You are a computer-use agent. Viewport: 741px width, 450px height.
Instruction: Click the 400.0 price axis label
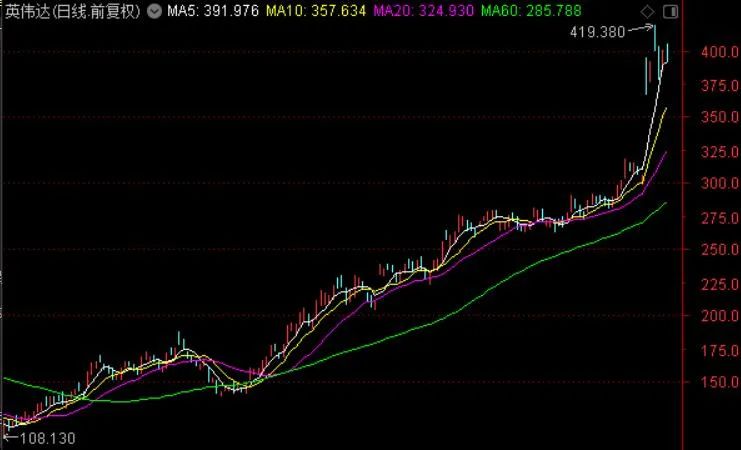[x=720, y=52]
